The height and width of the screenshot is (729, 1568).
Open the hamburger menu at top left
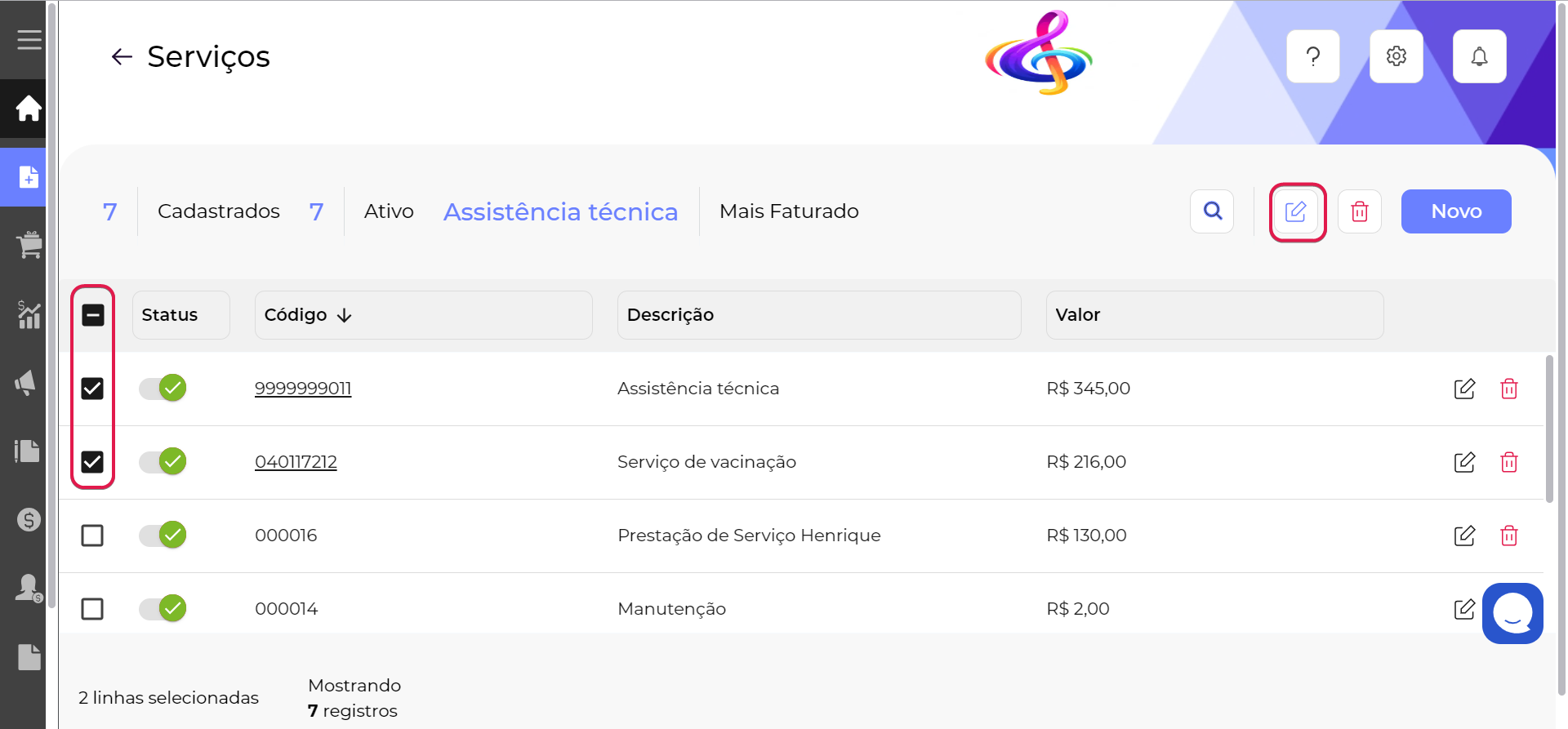click(27, 38)
